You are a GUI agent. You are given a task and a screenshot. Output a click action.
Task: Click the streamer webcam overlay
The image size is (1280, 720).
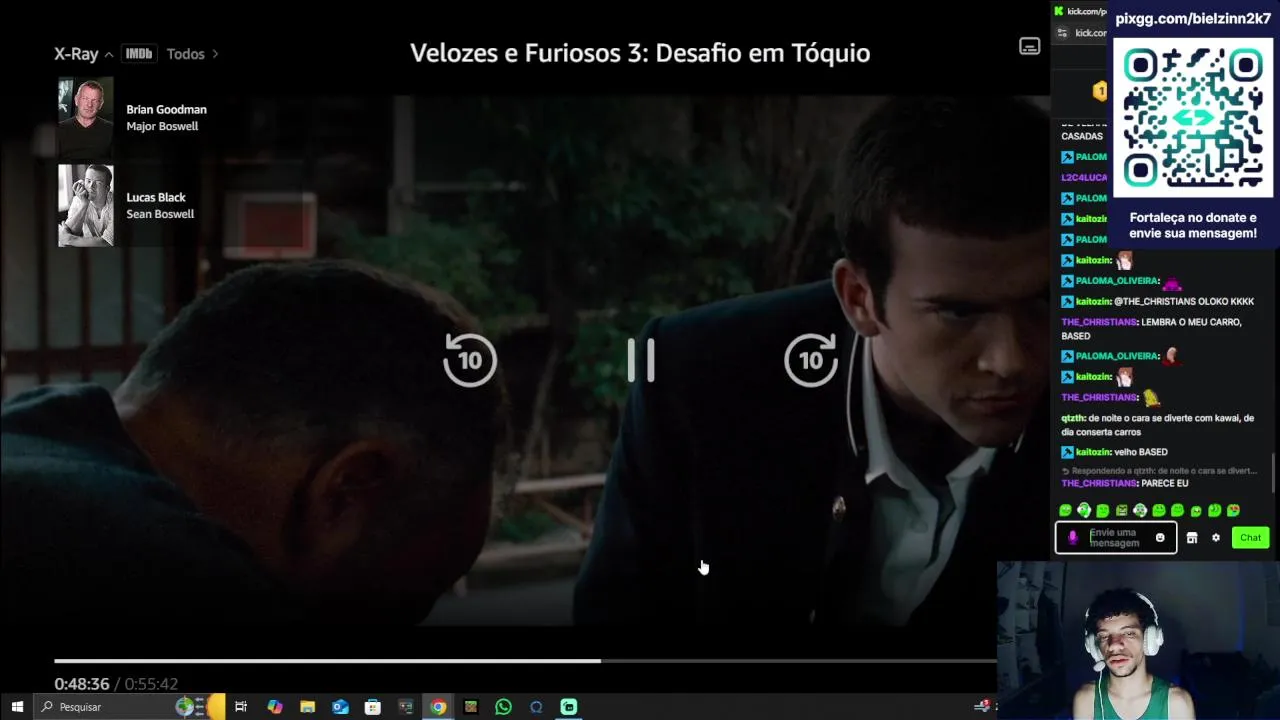(x=1138, y=640)
